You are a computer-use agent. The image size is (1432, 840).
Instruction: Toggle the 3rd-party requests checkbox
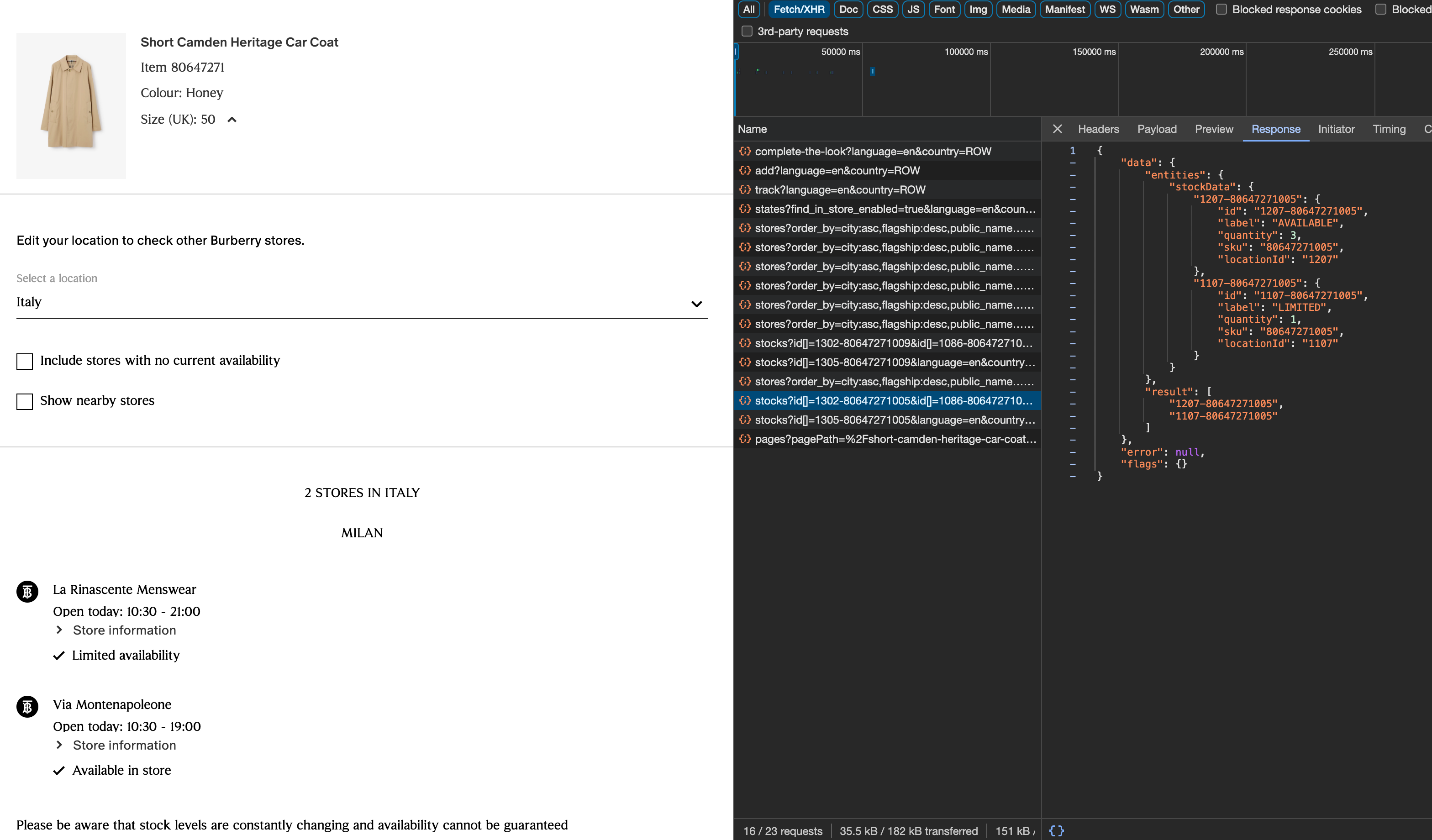point(747,31)
